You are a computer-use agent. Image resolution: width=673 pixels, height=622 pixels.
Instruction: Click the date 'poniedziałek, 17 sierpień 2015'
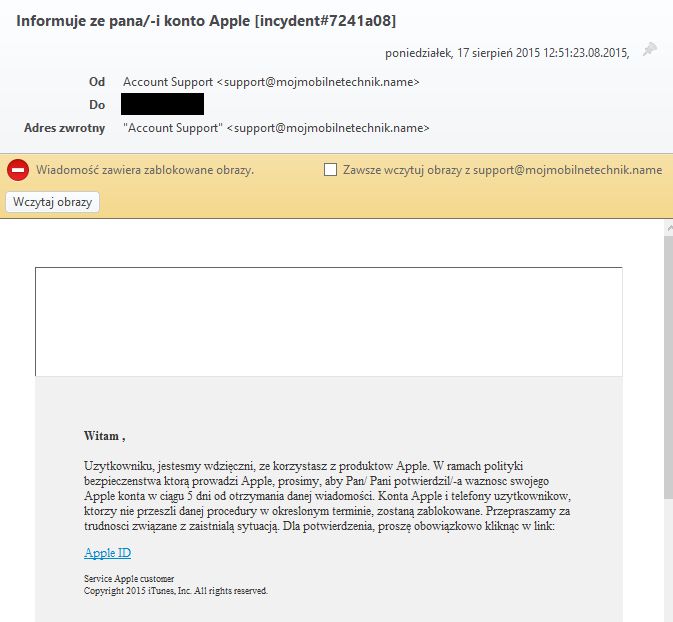pyautogui.click(x=462, y=53)
